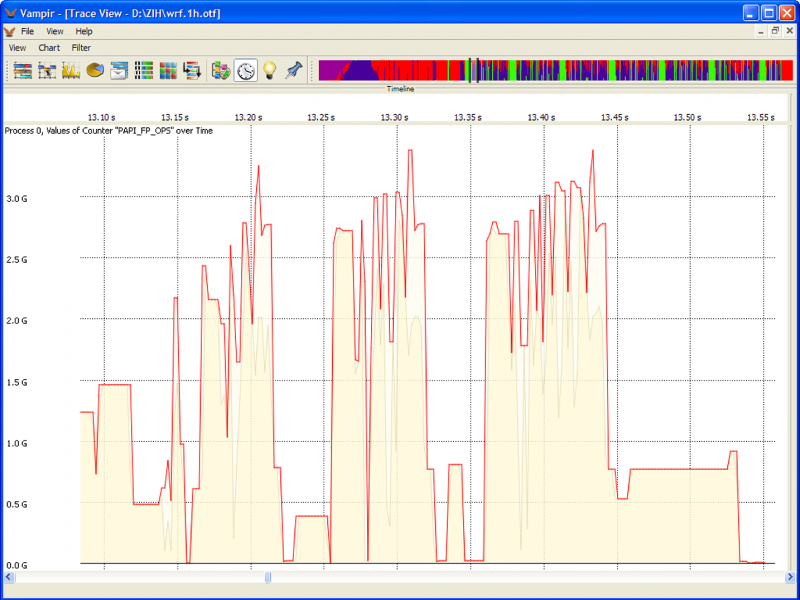
Task: Open the Chart menu
Action: 49,48
